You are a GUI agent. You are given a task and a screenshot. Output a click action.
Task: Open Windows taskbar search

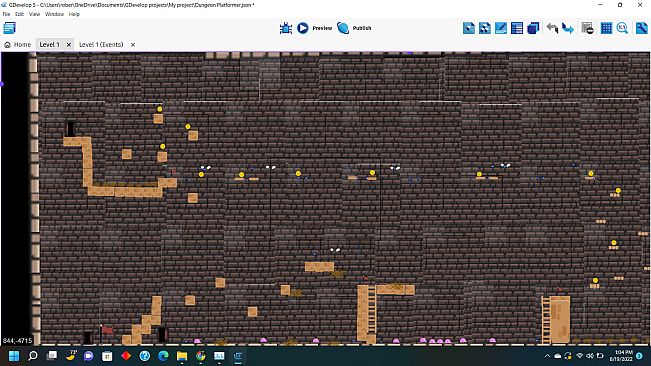pos(33,356)
